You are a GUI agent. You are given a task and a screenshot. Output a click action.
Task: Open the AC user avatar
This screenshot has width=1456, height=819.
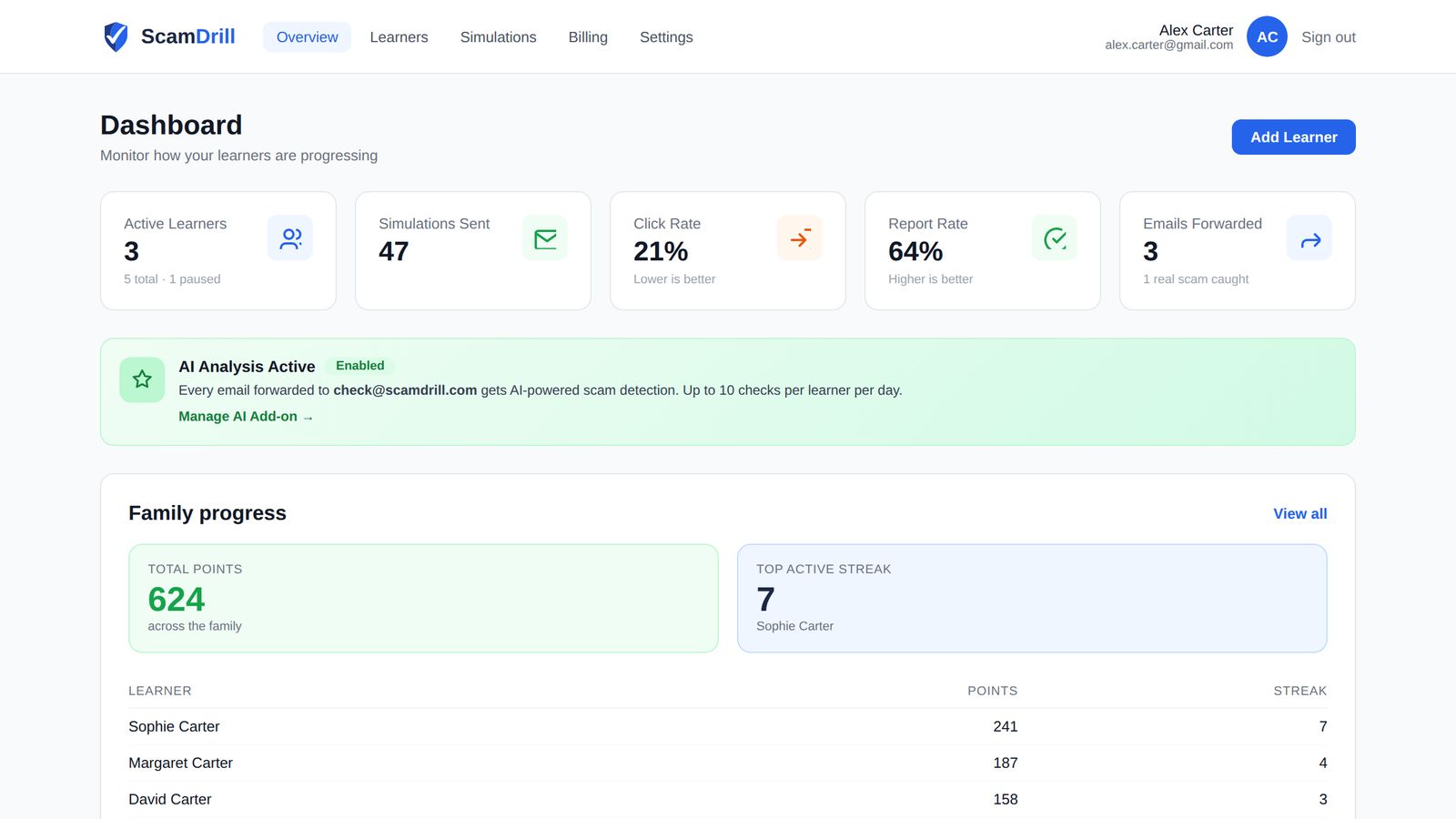pos(1267,36)
